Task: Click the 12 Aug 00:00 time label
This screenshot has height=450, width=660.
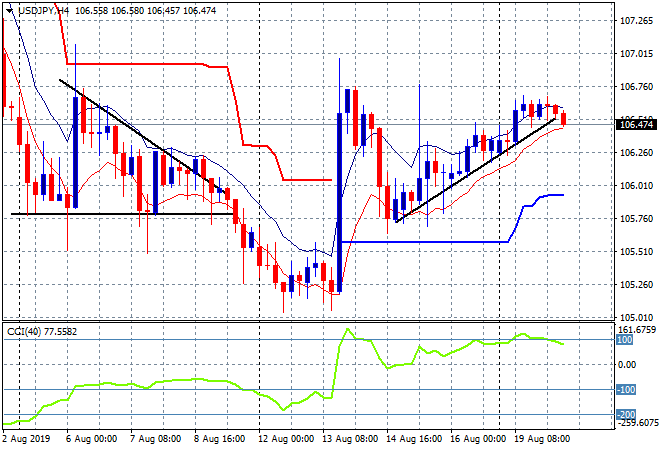Action: click(285, 439)
